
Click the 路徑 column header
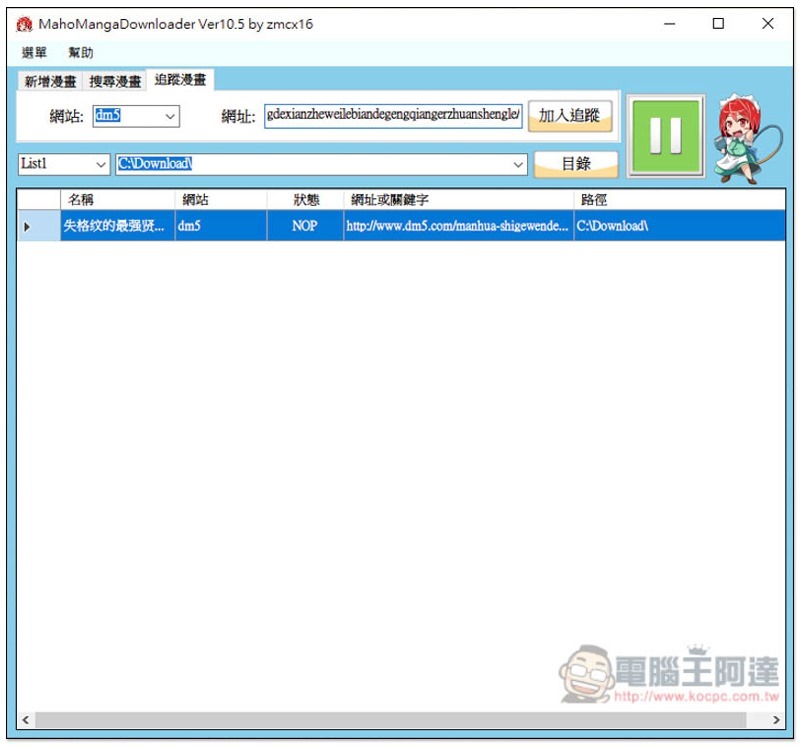[x=680, y=200]
